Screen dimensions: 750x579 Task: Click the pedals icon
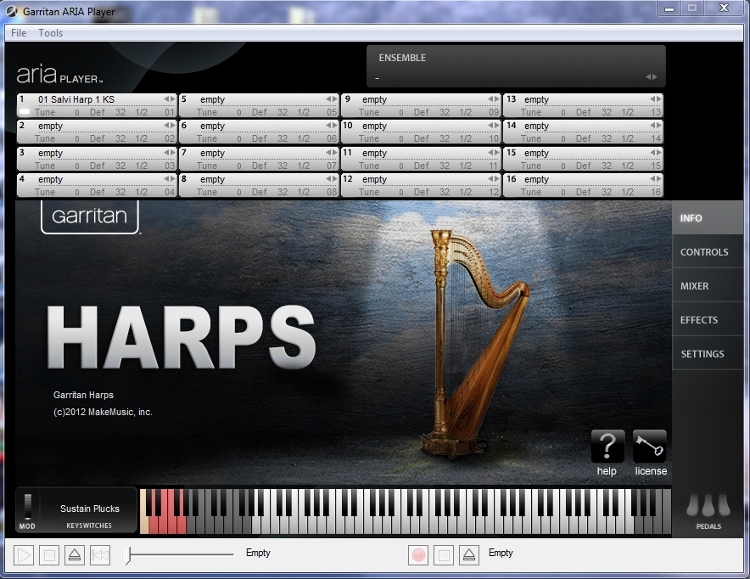[708, 505]
